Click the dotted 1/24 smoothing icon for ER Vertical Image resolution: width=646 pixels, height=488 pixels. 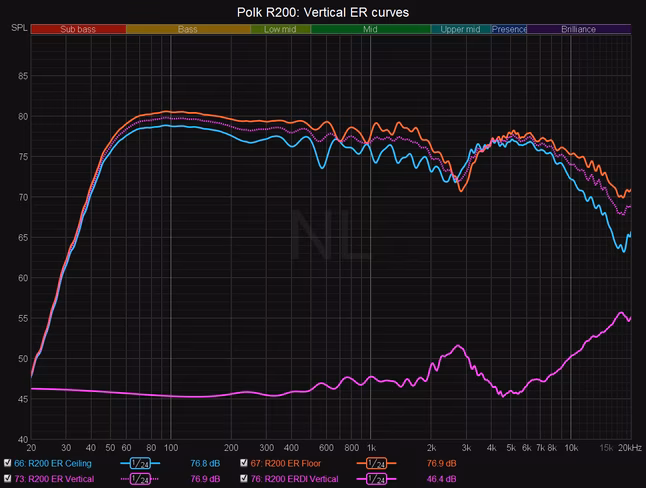coord(140,479)
